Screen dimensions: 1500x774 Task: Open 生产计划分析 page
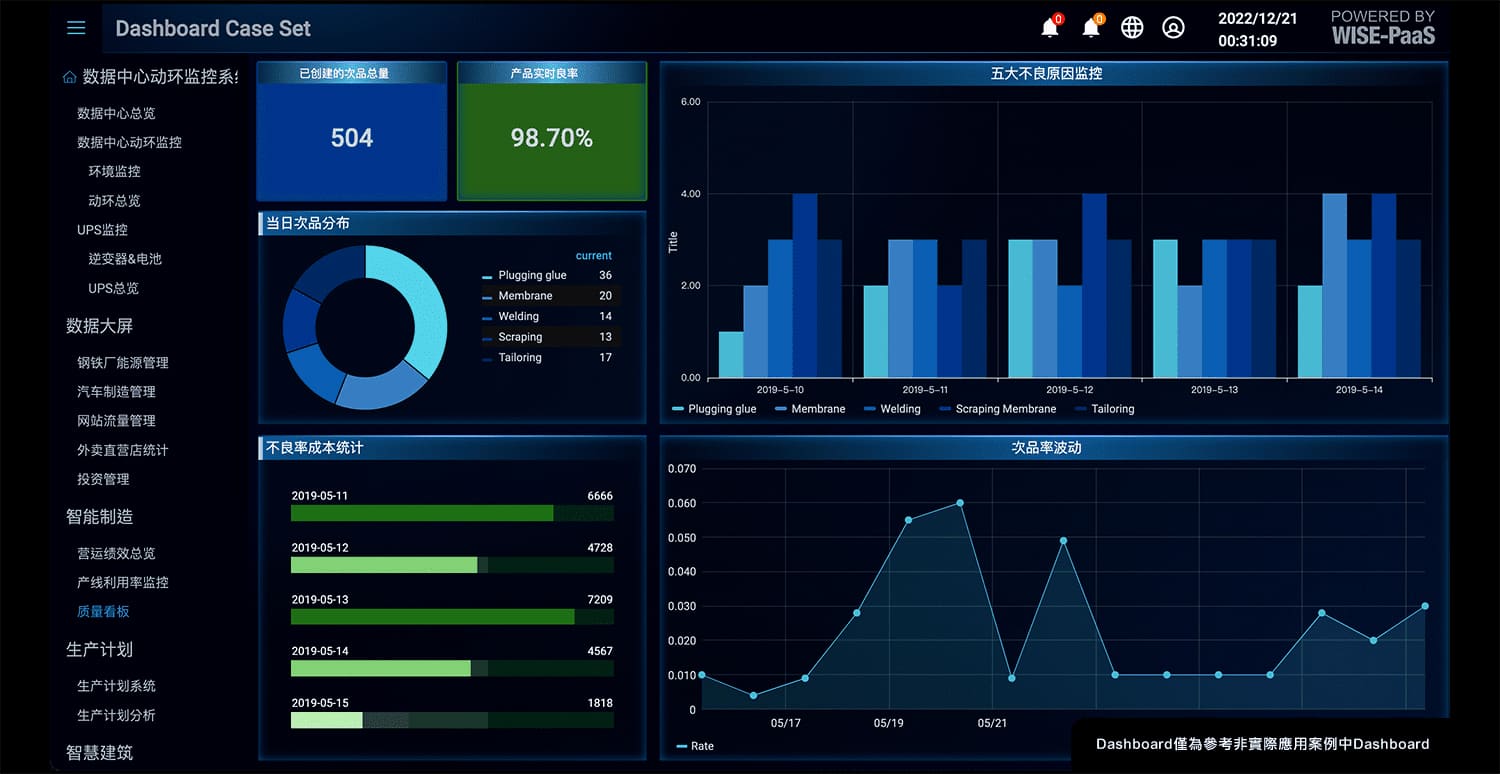click(116, 715)
